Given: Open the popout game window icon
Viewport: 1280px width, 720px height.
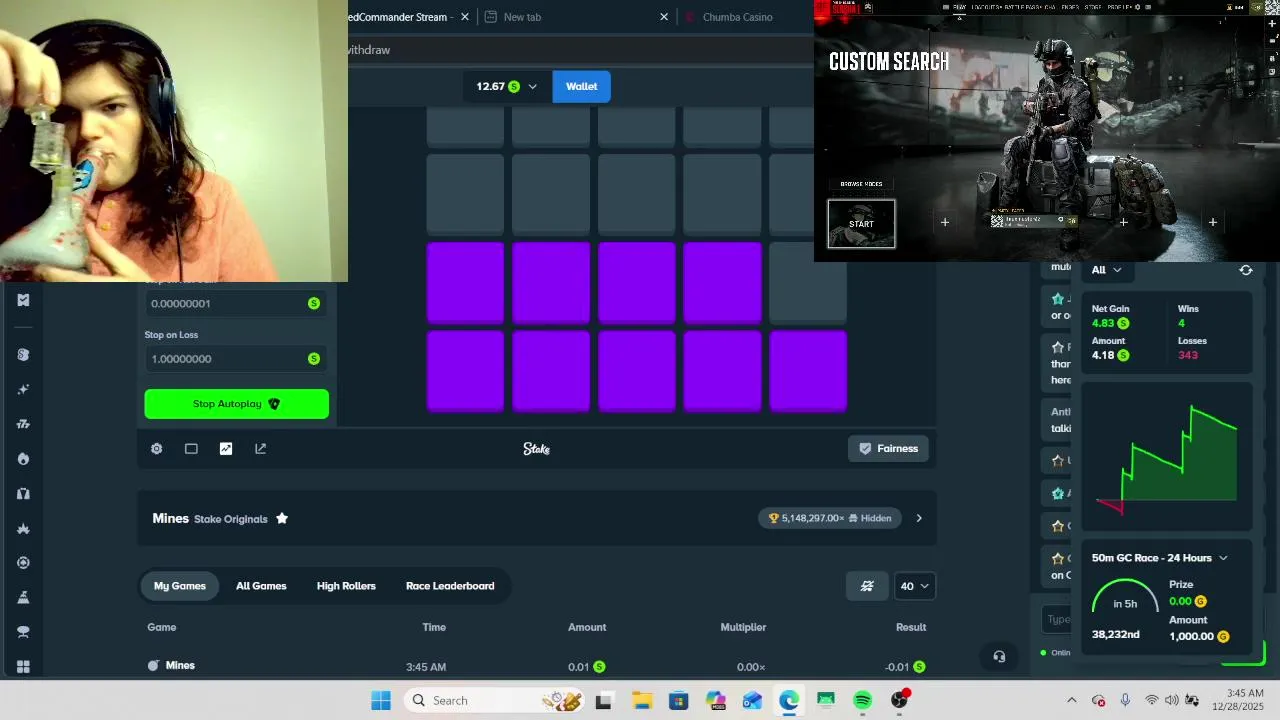Looking at the screenshot, I should [x=261, y=449].
